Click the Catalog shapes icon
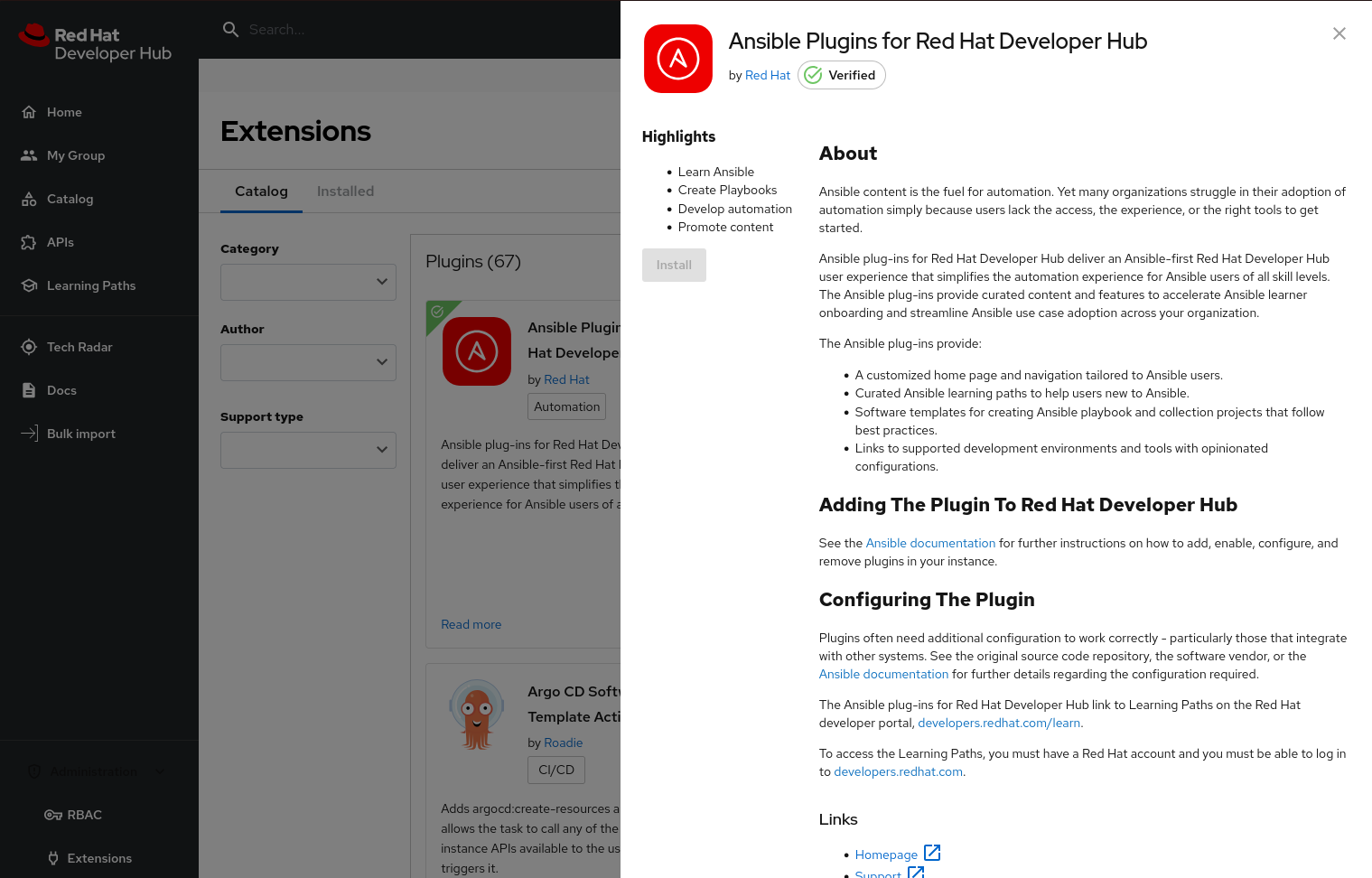The height and width of the screenshot is (878, 1372). [29, 199]
